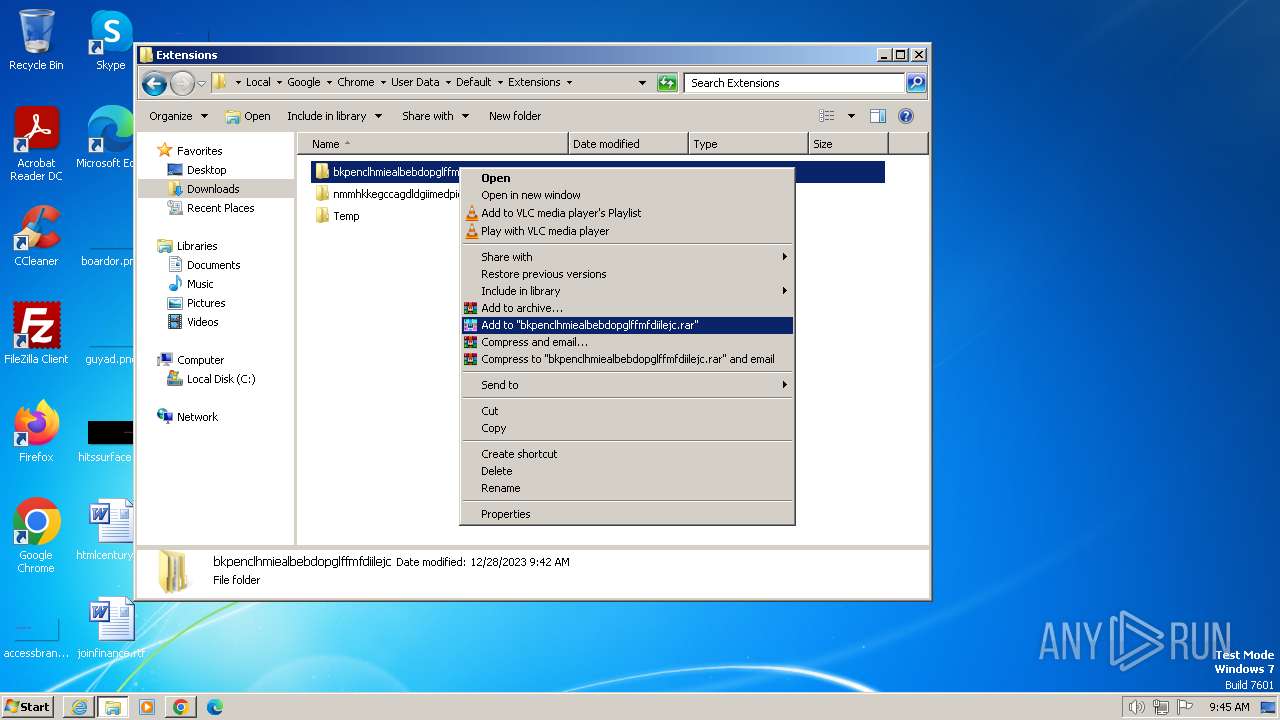This screenshot has height=720, width=1280.
Task: Open the joinfinance.rtf desktop file
Action: tap(110, 628)
